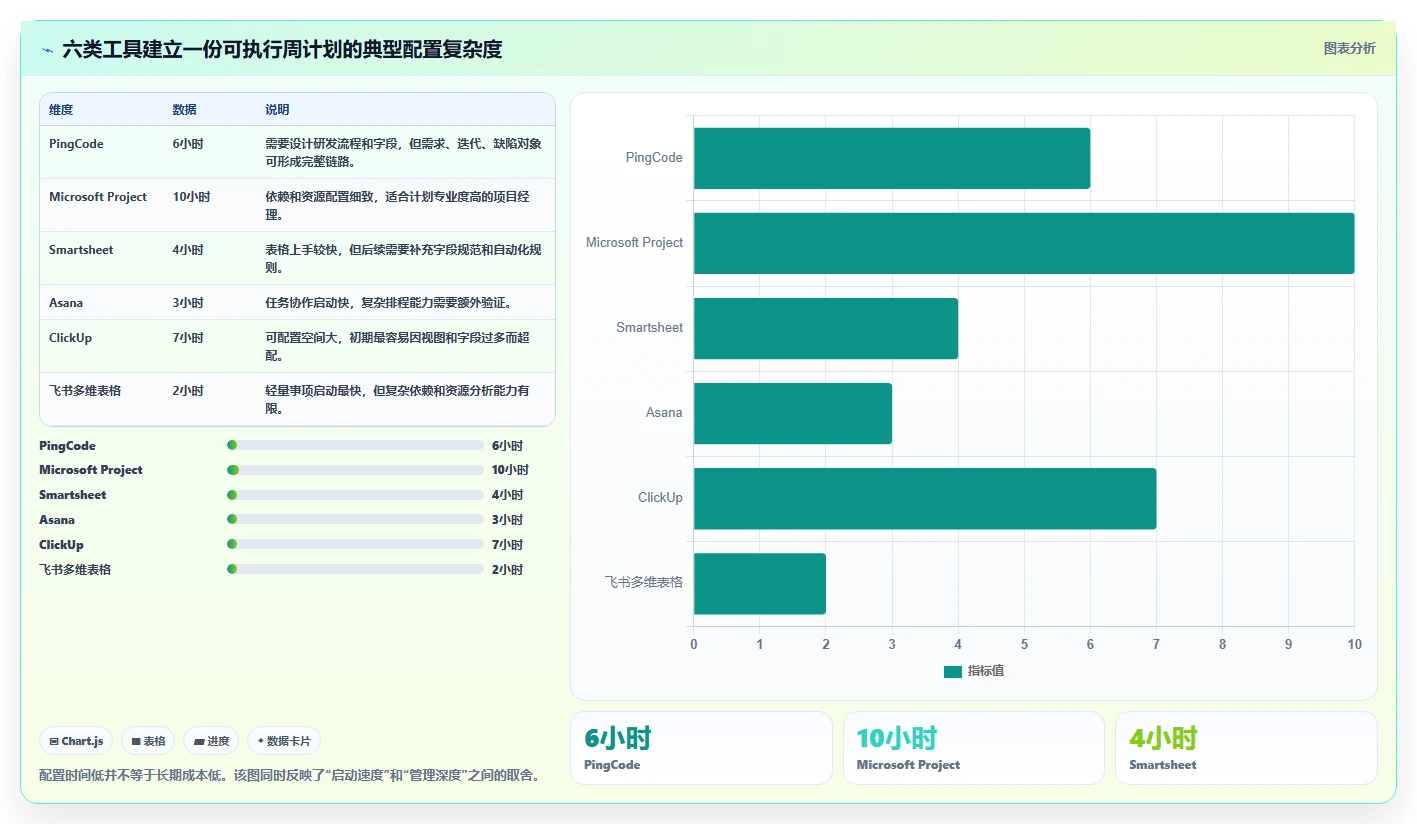Click the Asana description 任务协作启动快
Image resolution: width=1417 pixels, height=824 pixels.
point(391,303)
